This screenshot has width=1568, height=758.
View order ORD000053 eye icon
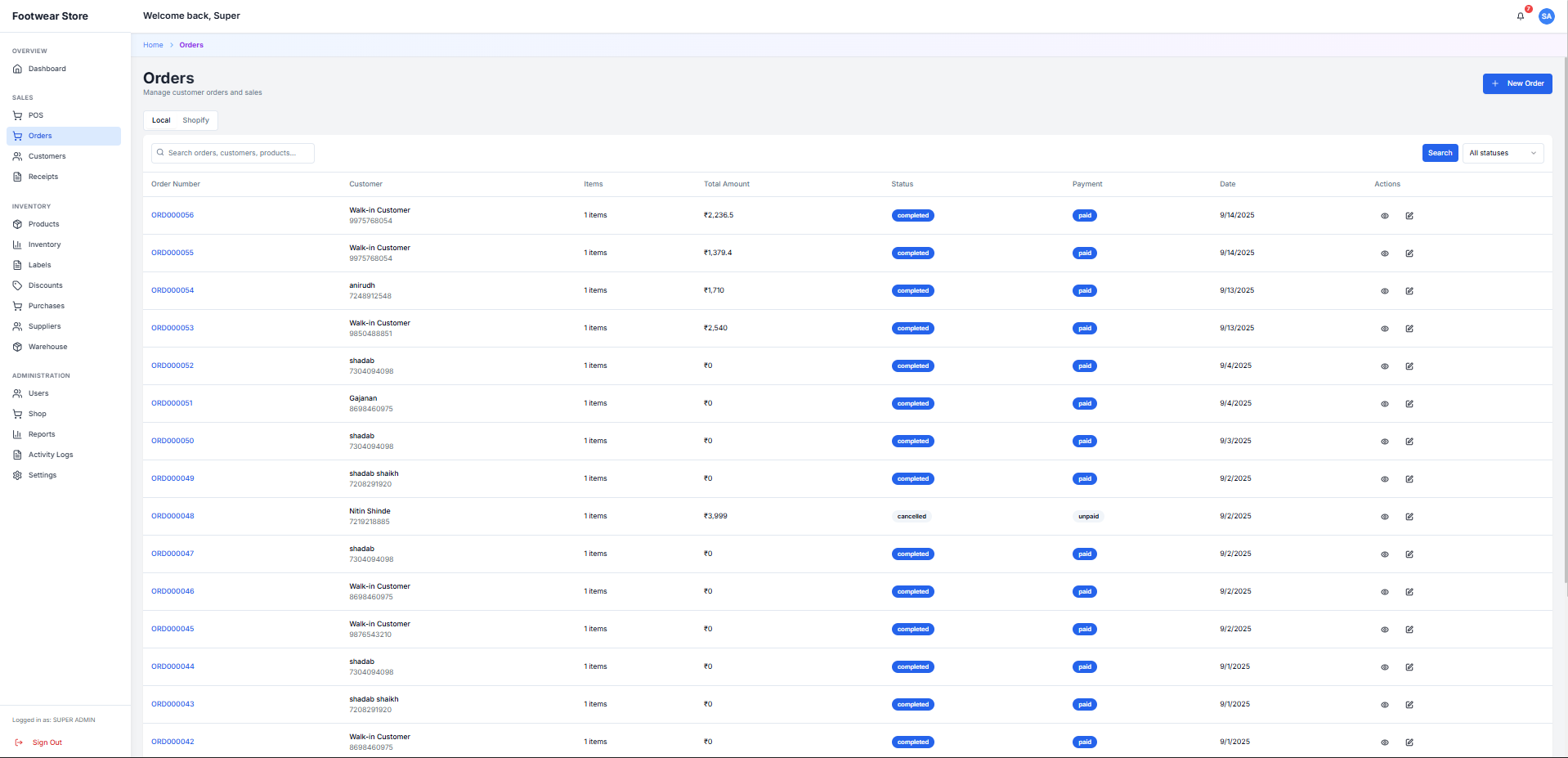click(1385, 329)
